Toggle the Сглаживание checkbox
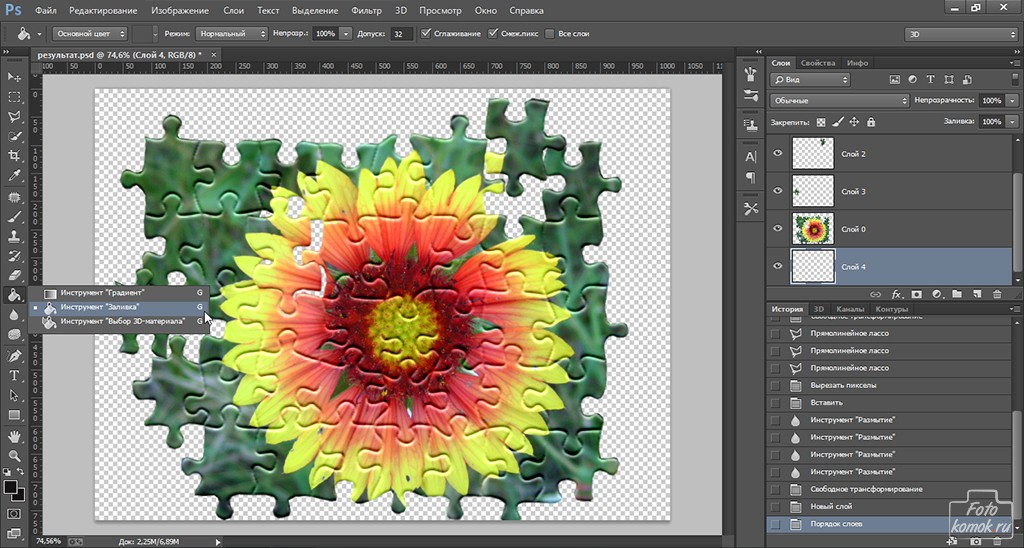The width and height of the screenshot is (1024, 548). [x=426, y=33]
